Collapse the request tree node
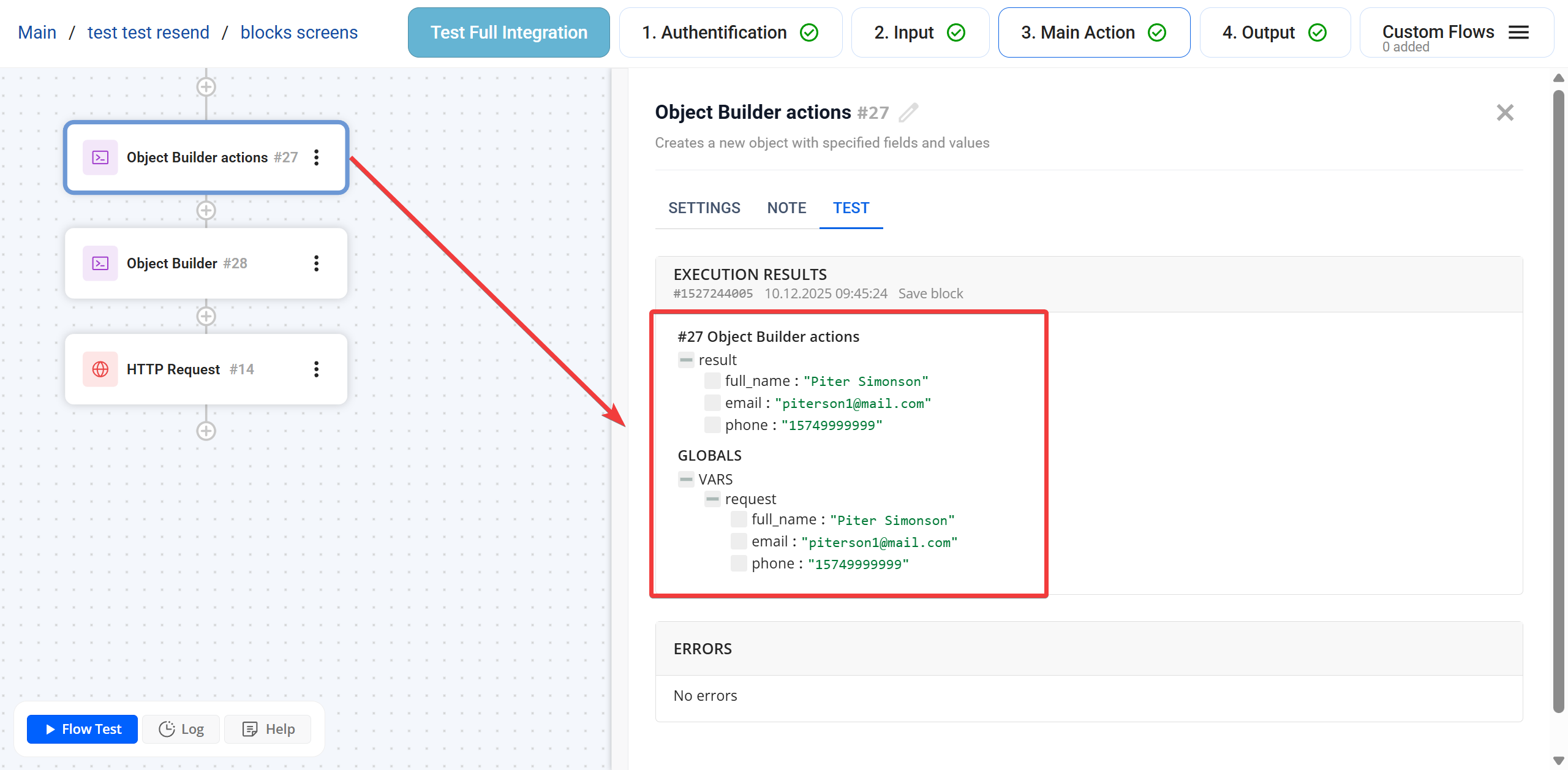Image resolution: width=1568 pixels, height=770 pixels. click(712, 499)
